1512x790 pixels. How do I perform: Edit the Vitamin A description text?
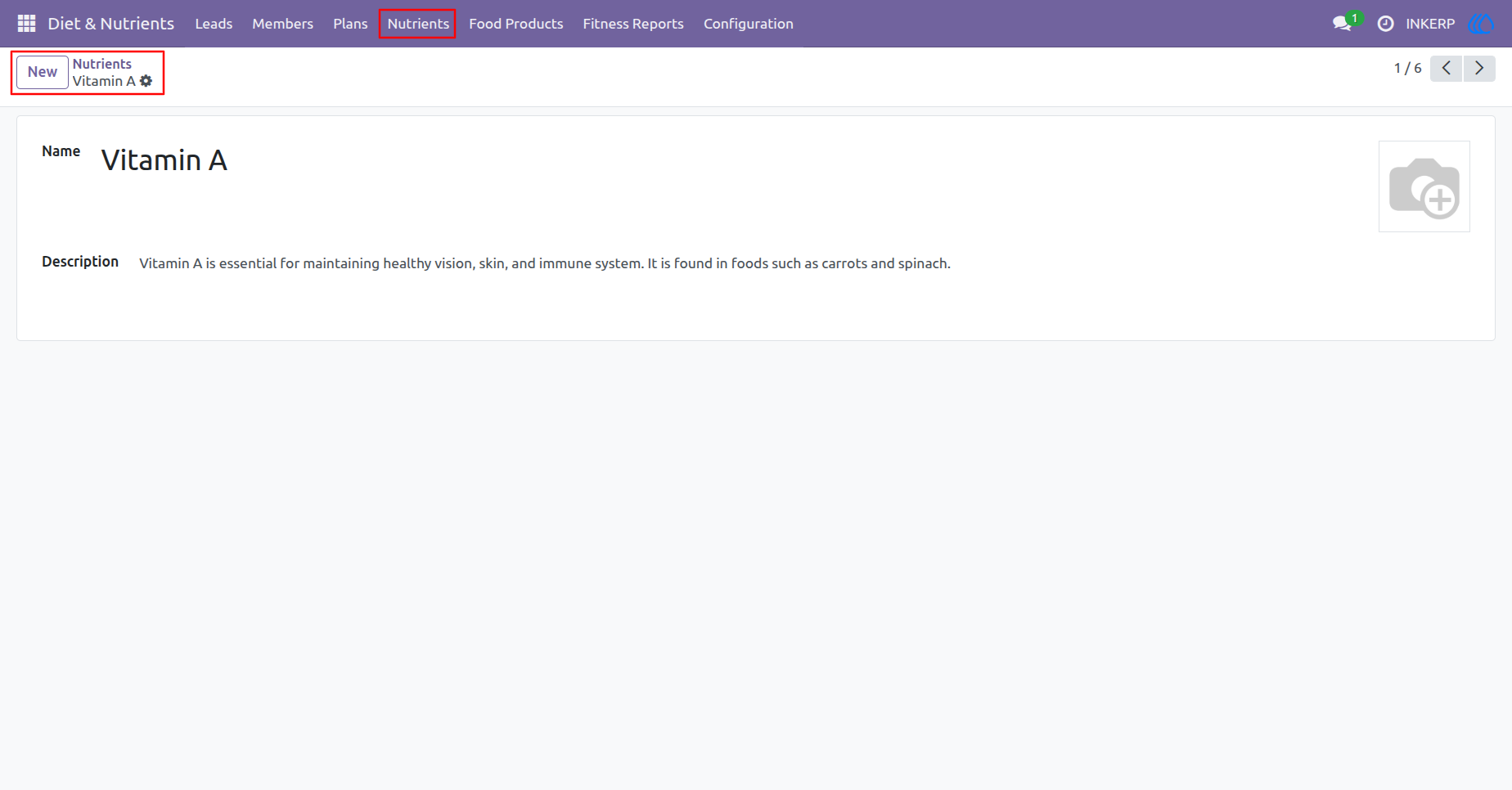(545, 263)
